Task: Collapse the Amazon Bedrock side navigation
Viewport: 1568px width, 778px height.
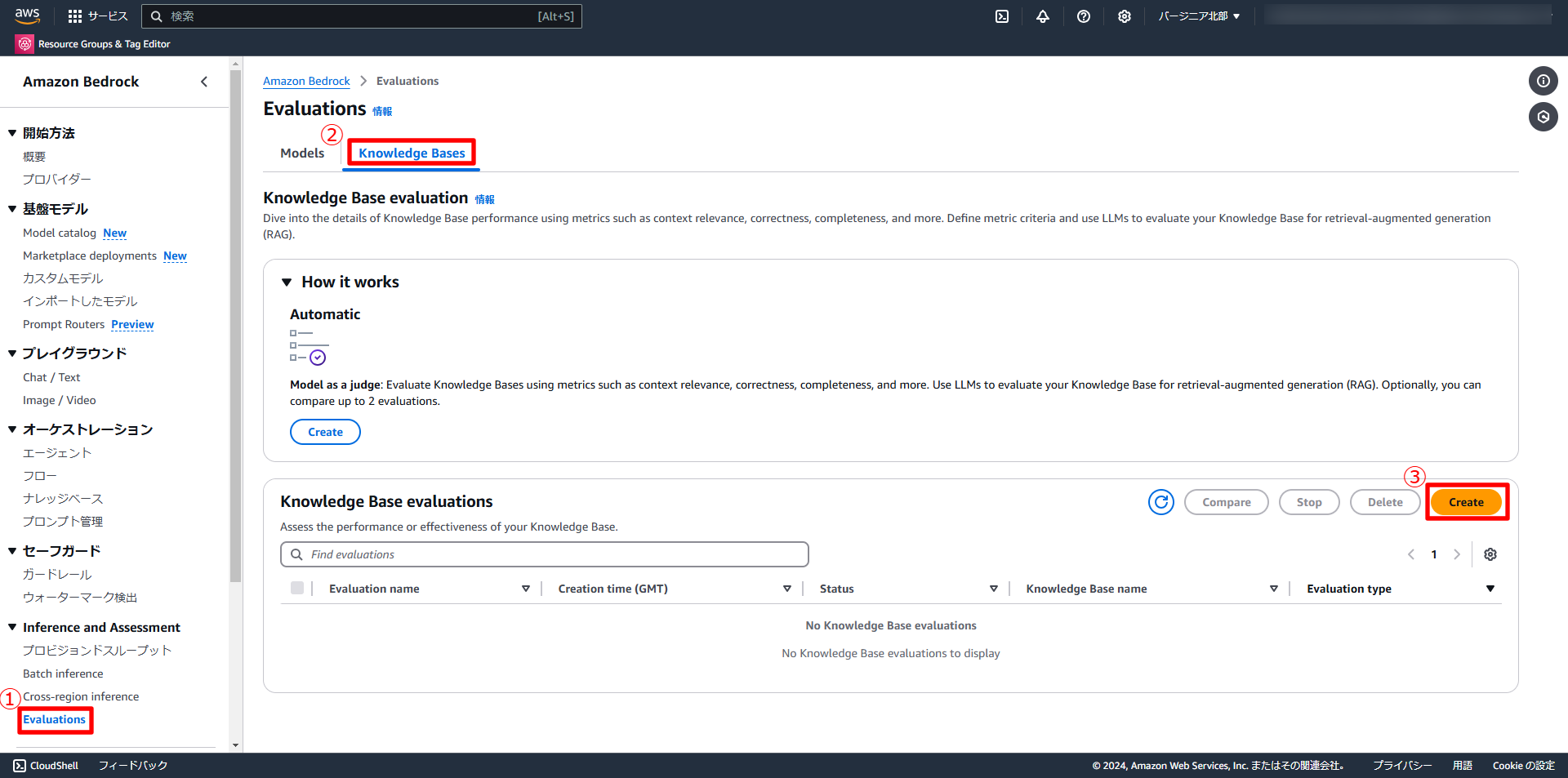Action: tap(204, 82)
